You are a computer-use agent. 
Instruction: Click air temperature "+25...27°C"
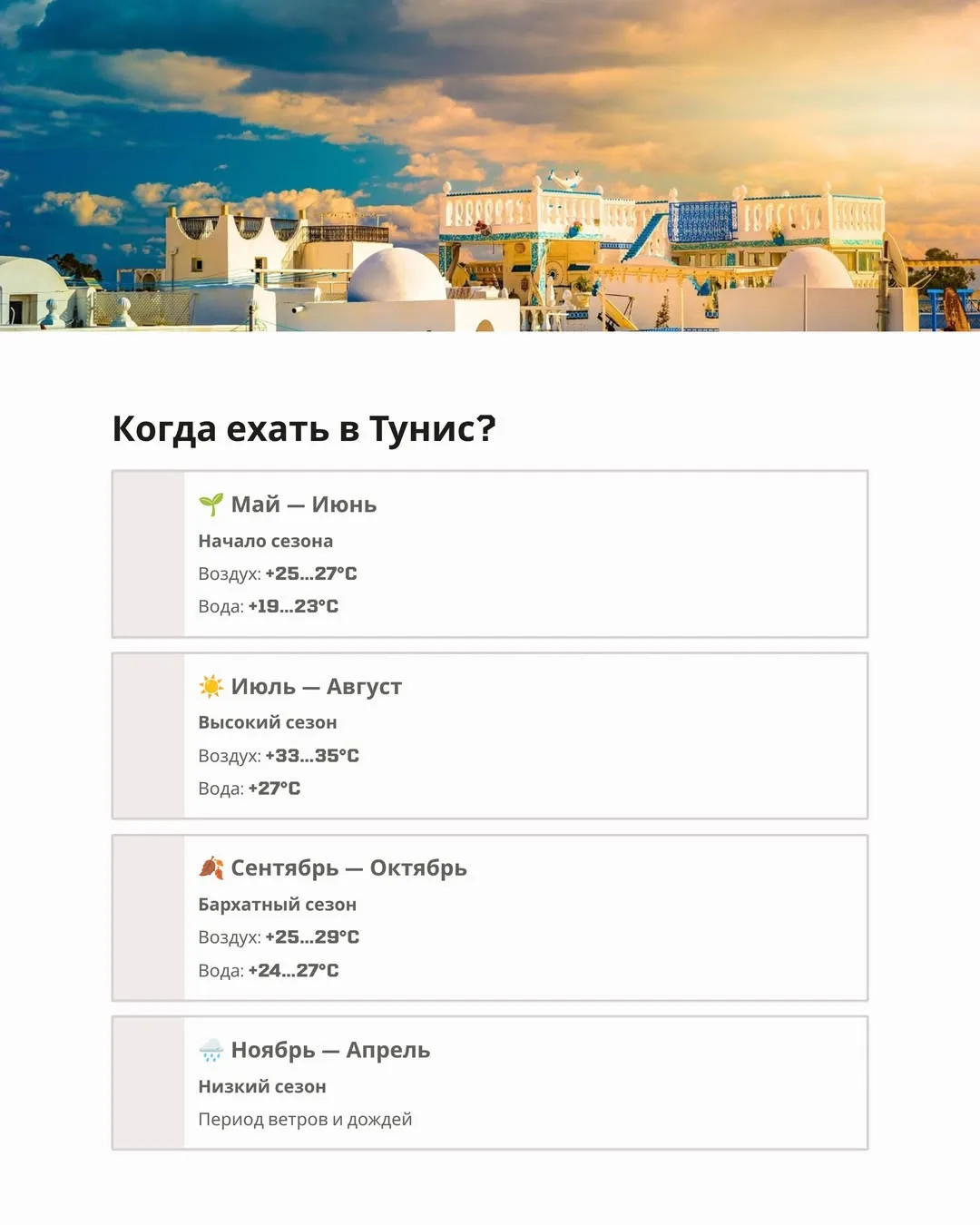coord(311,573)
